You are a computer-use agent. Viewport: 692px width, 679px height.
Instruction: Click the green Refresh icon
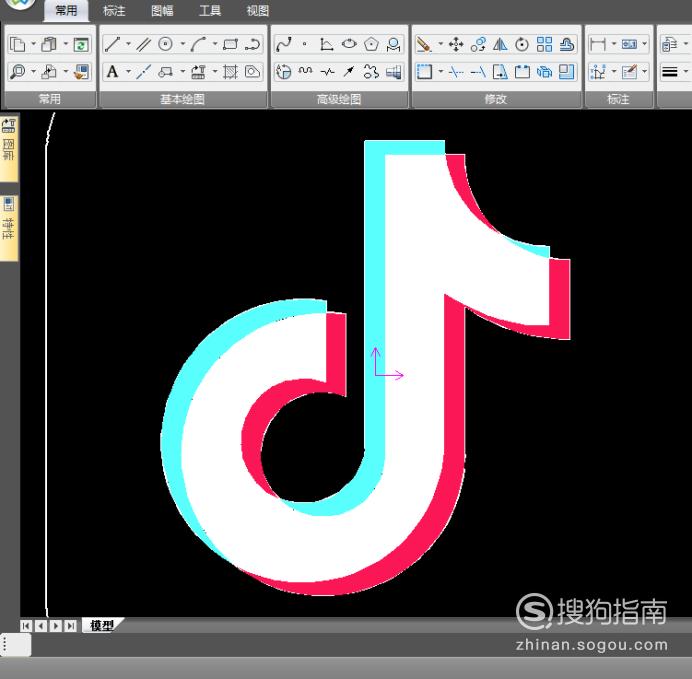(81, 44)
